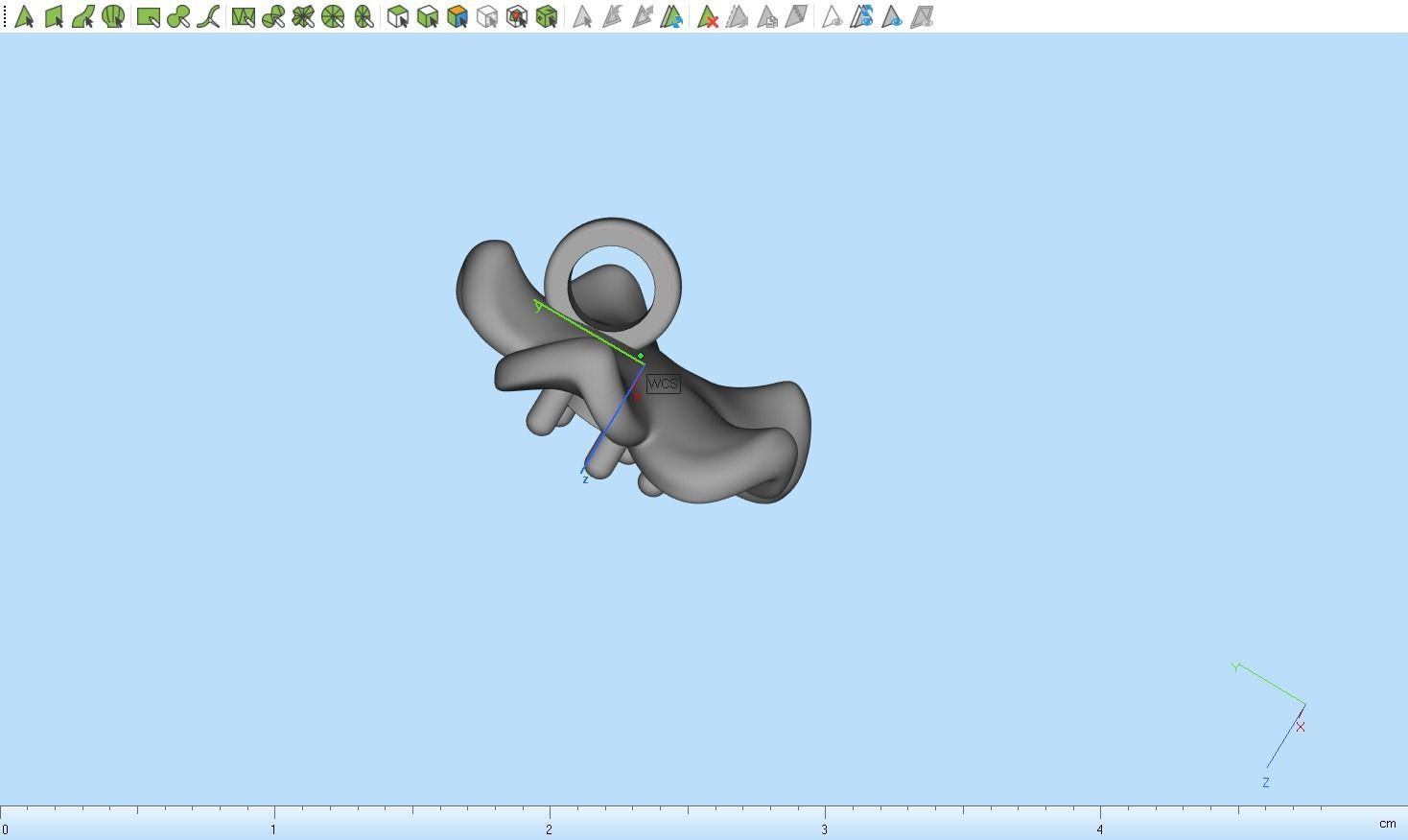
Task: Select the white cube part selection tool
Action: pos(398,16)
